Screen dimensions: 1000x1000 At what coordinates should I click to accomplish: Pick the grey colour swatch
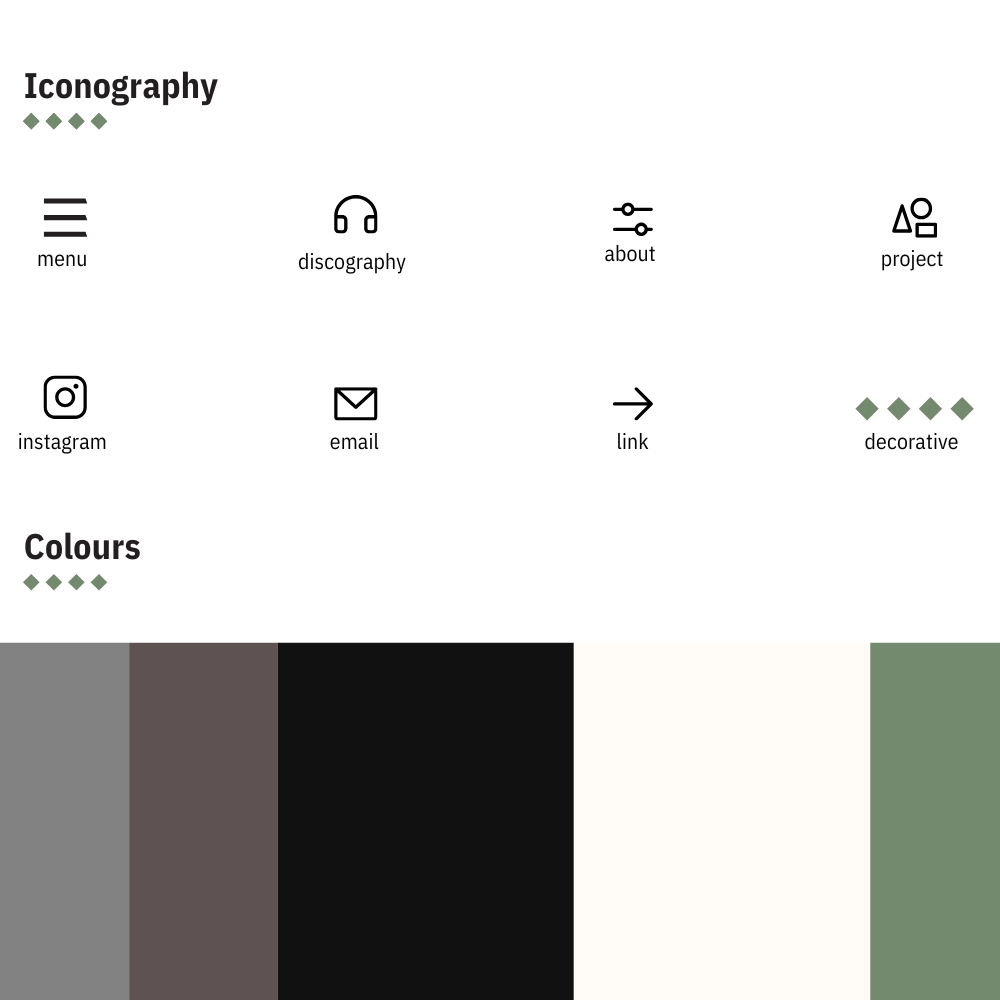tap(64, 821)
